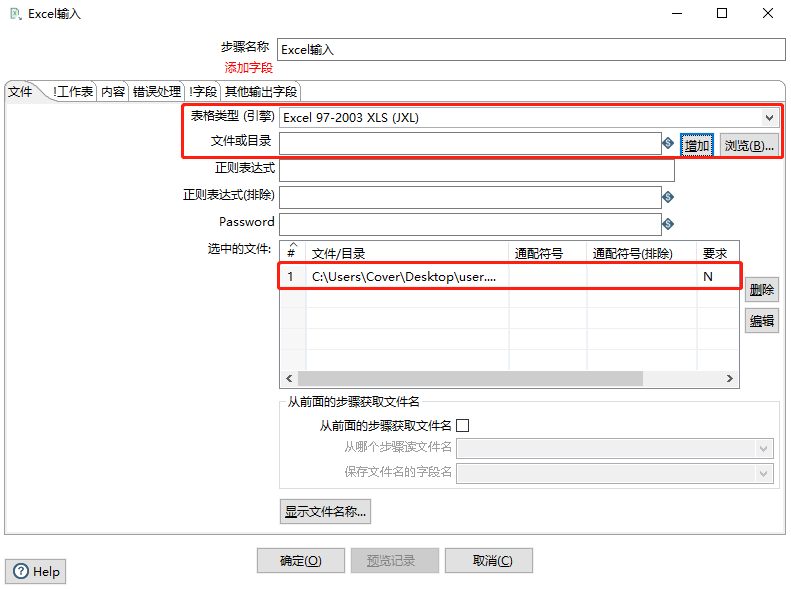Select file row C:\Users\Cover\Desktop\user
Image resolution: width=791 pixels, height=589 pixels.
pos(403,277)
